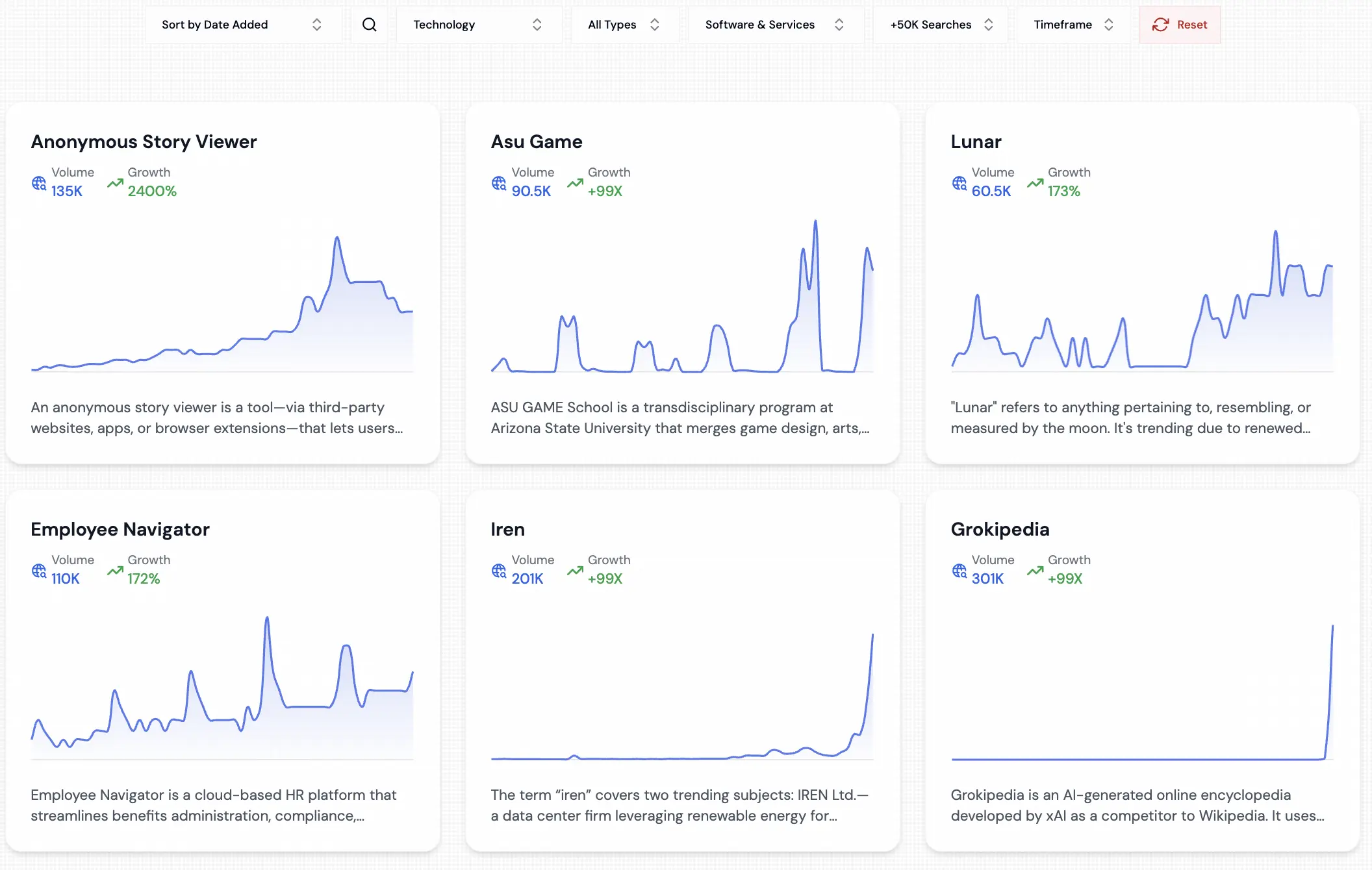Click the globe volume icon on Lunar card
The width and height of the screenshot is (1372, 870).
tap(958, 184)
